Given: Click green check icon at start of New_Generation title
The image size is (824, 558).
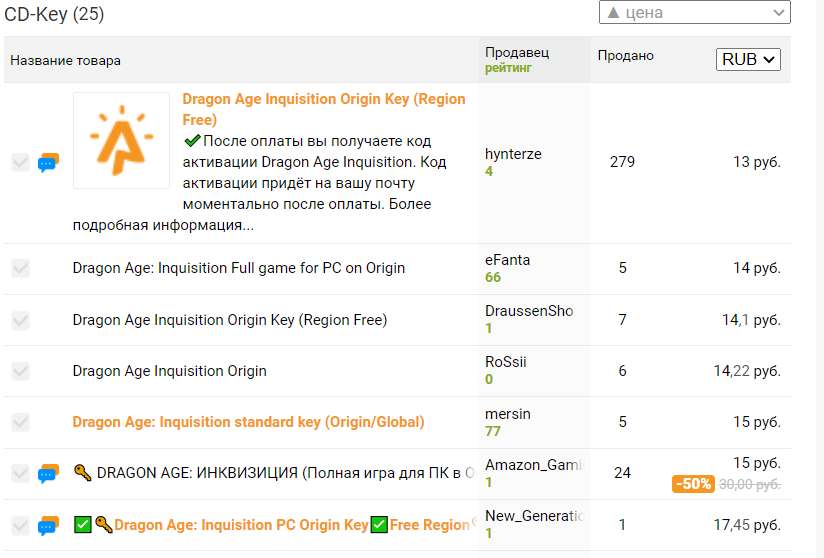Looking at the screenshot, I should [83, 524].
